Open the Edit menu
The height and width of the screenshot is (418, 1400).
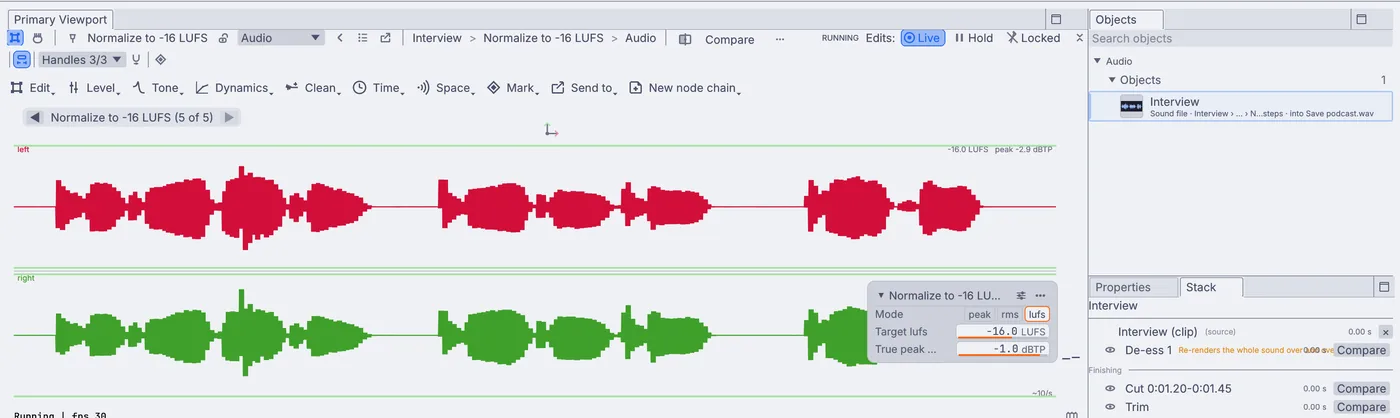click(32, 88)
